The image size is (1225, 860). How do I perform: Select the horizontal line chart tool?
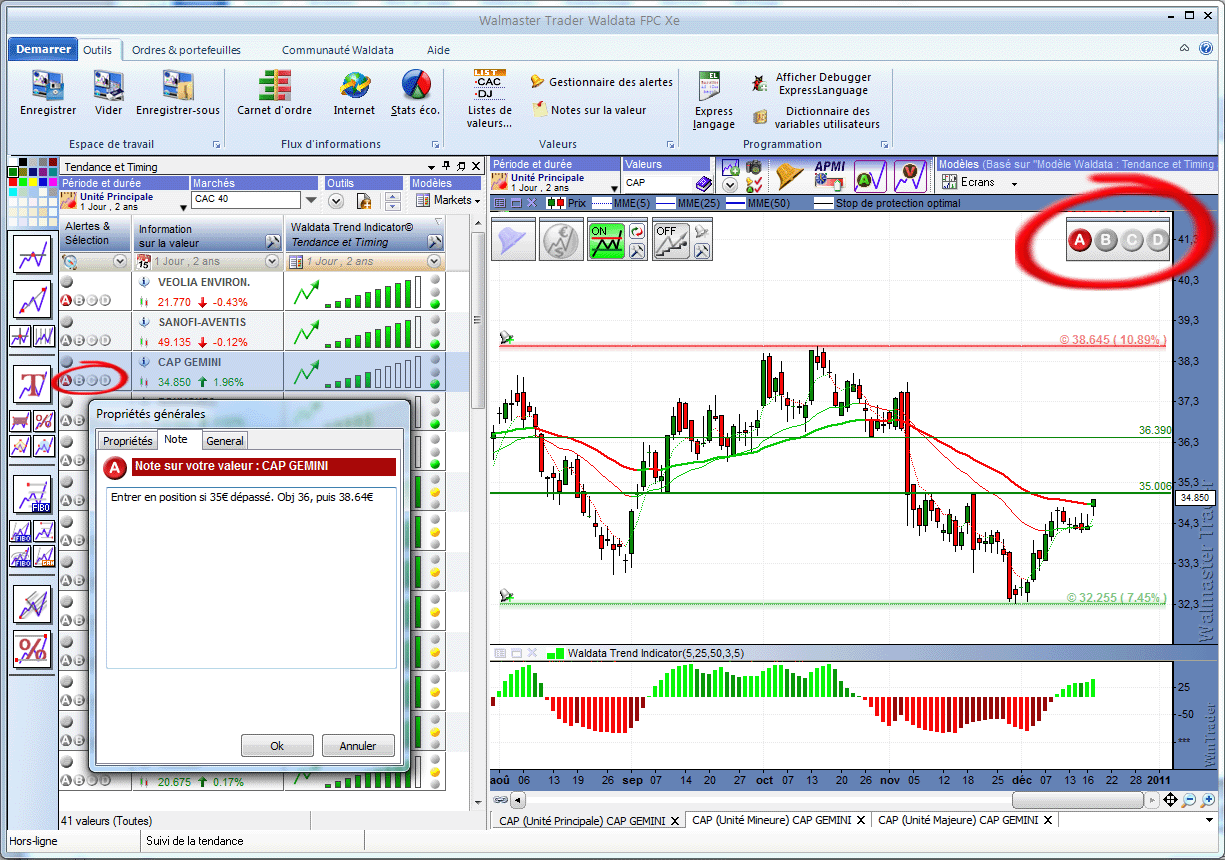coord(32,254)
